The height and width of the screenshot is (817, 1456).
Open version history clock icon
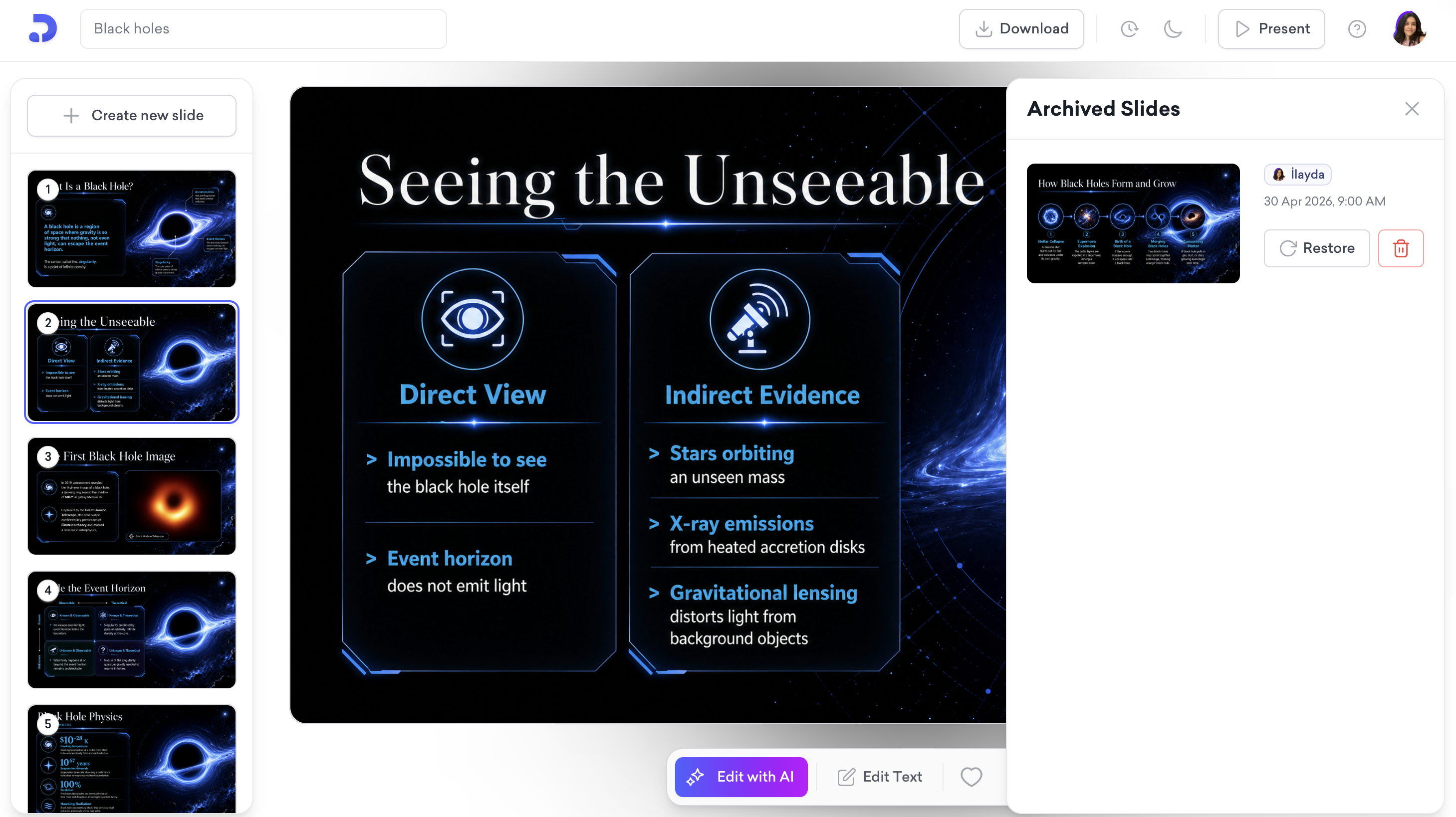coord(1129,29)
